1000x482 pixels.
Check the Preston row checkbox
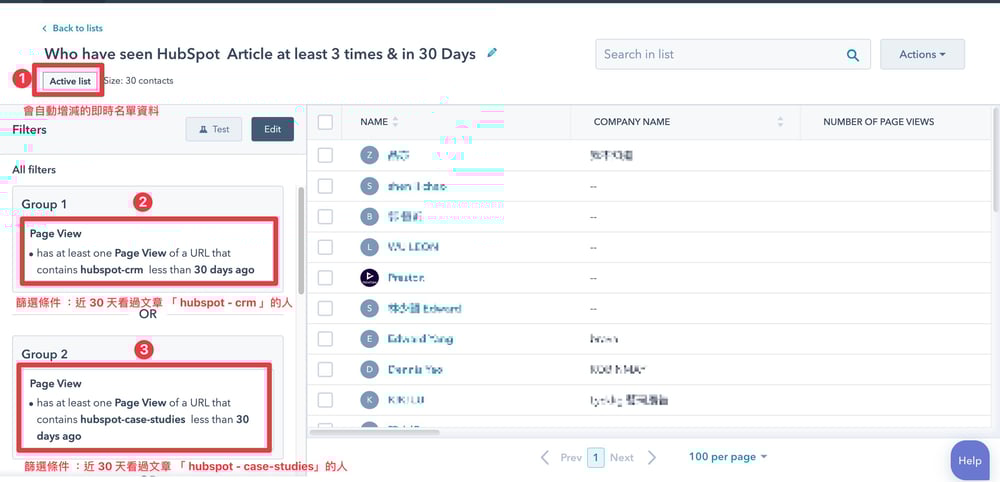[x=325, y=277]
